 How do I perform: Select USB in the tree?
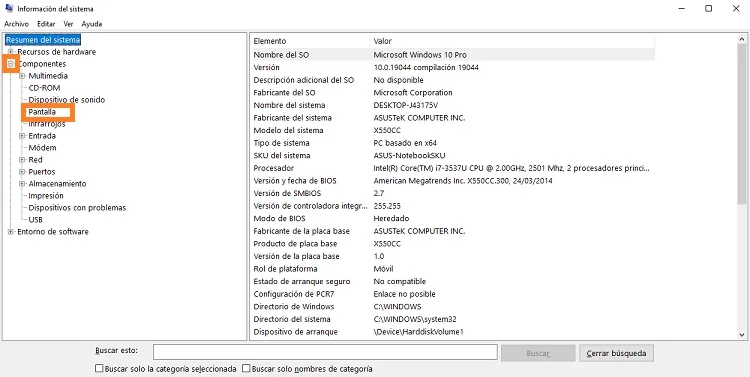pos(35,220)
